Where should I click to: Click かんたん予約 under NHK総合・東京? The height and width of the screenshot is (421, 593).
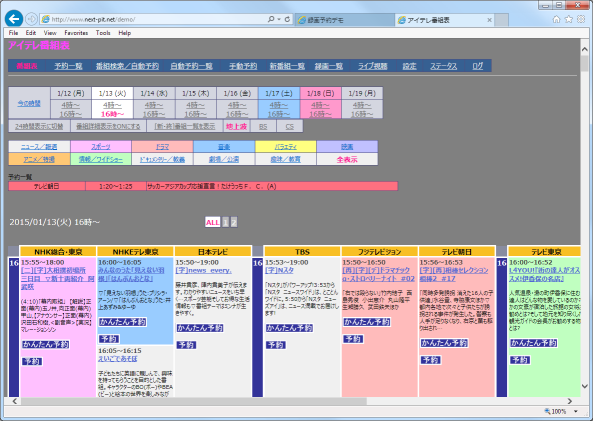click(46, 344)
